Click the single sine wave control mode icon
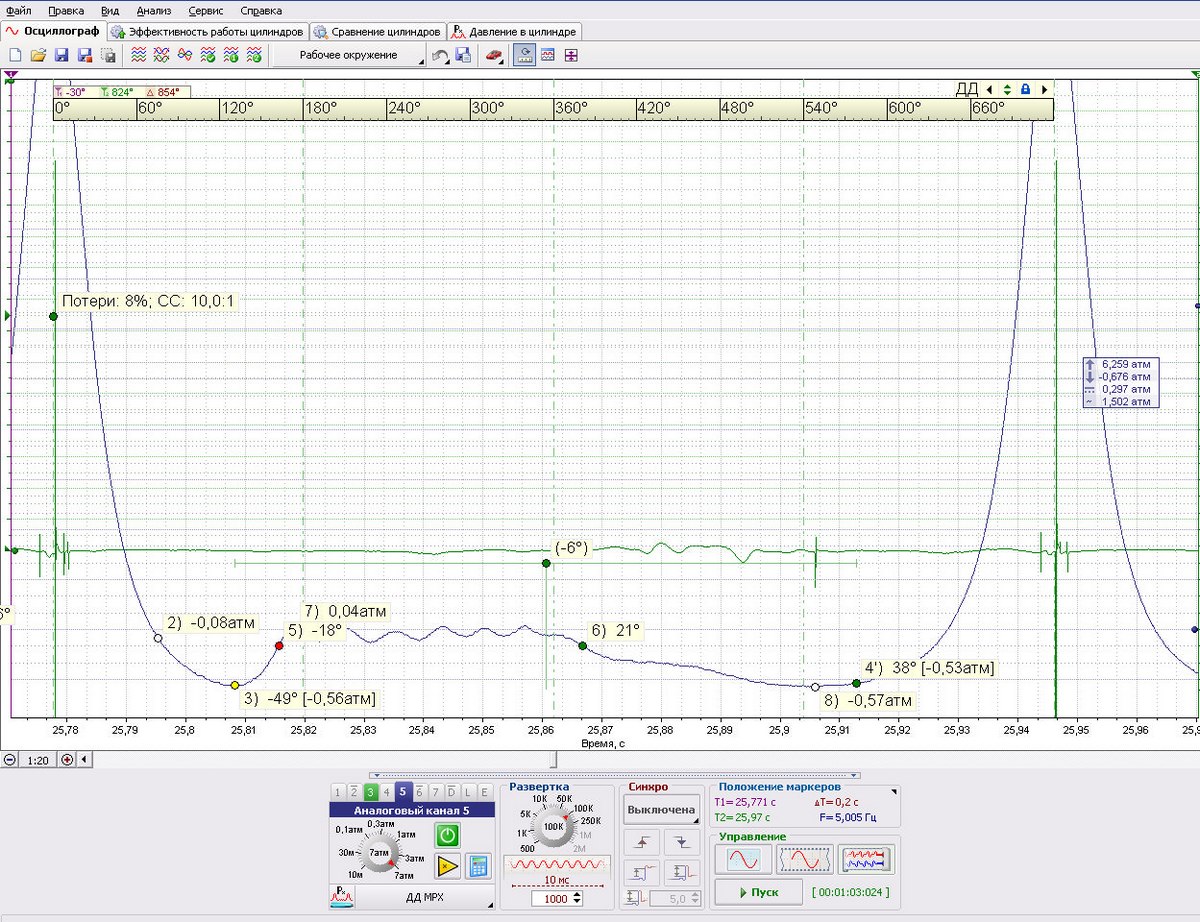This screenshot has width=1200, height=922. tap(743, 859)
